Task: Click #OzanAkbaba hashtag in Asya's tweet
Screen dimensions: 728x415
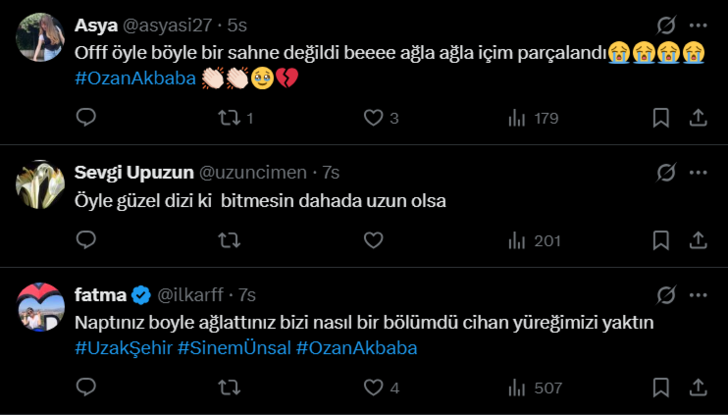Action: [x=135, y=77]
